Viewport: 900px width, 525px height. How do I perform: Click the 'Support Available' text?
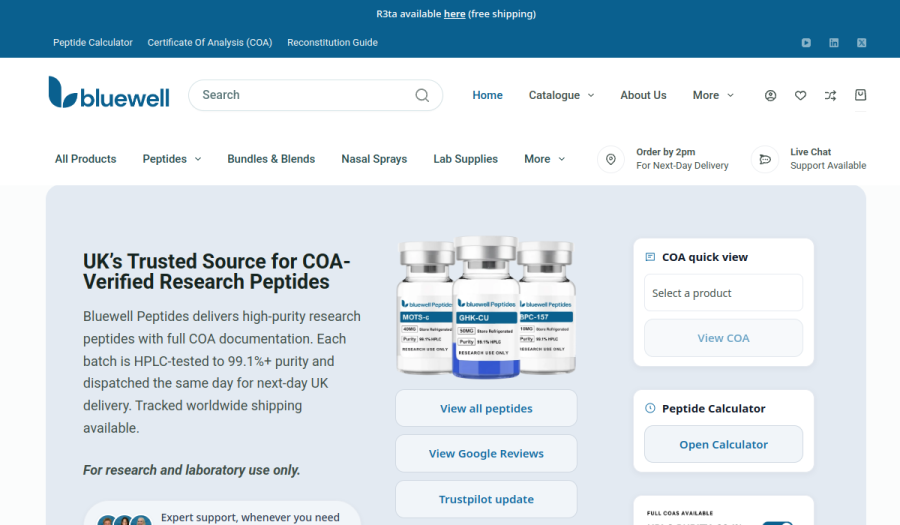click(828, 166)
